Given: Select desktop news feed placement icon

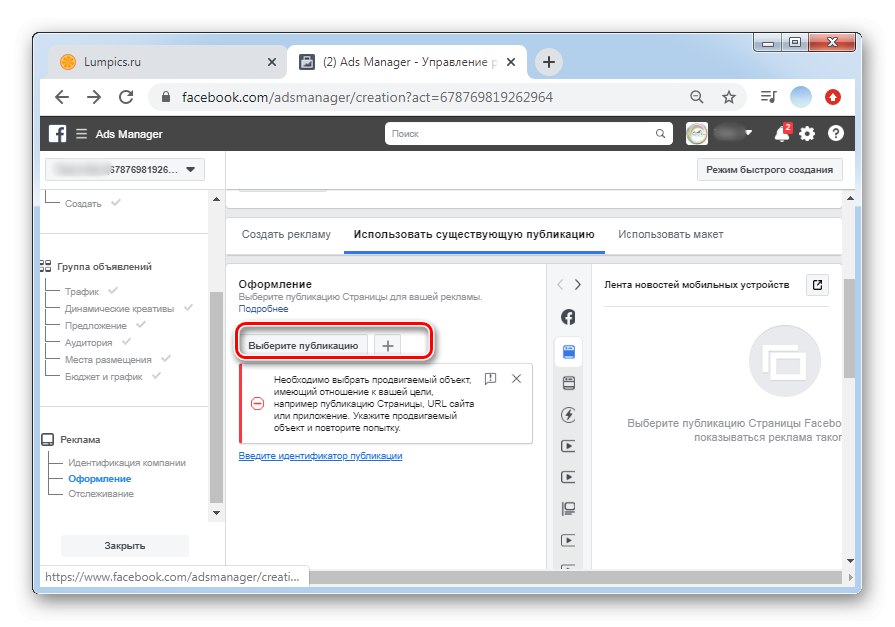Looking at the screenshot, I should pyautogui.click(x=569, y=383).
